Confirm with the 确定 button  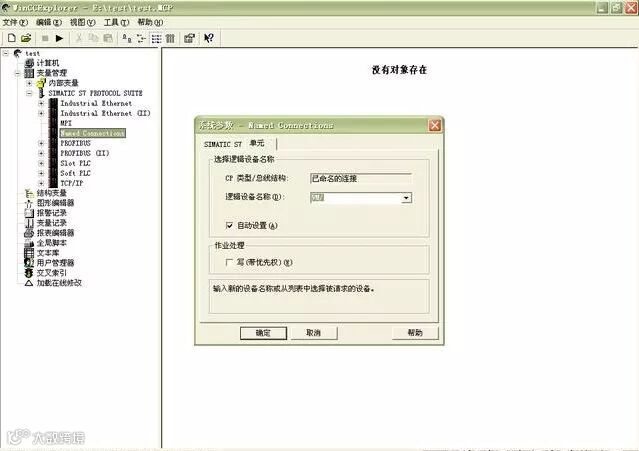click(x=263, y=333)
